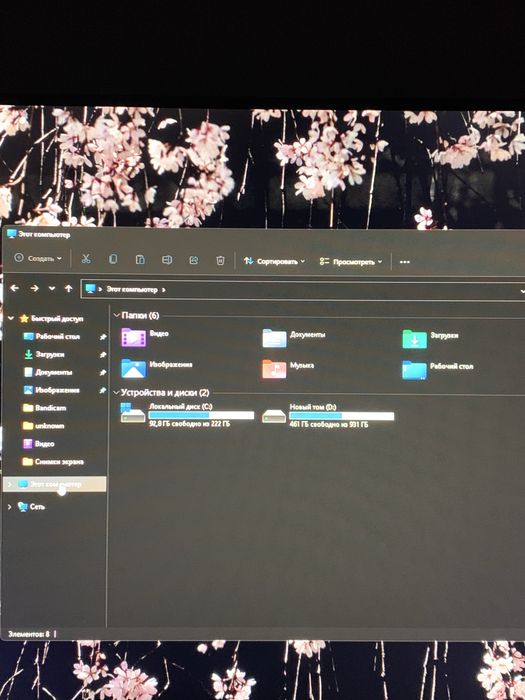Open the Сортировать dropdown

pos(274,261)
